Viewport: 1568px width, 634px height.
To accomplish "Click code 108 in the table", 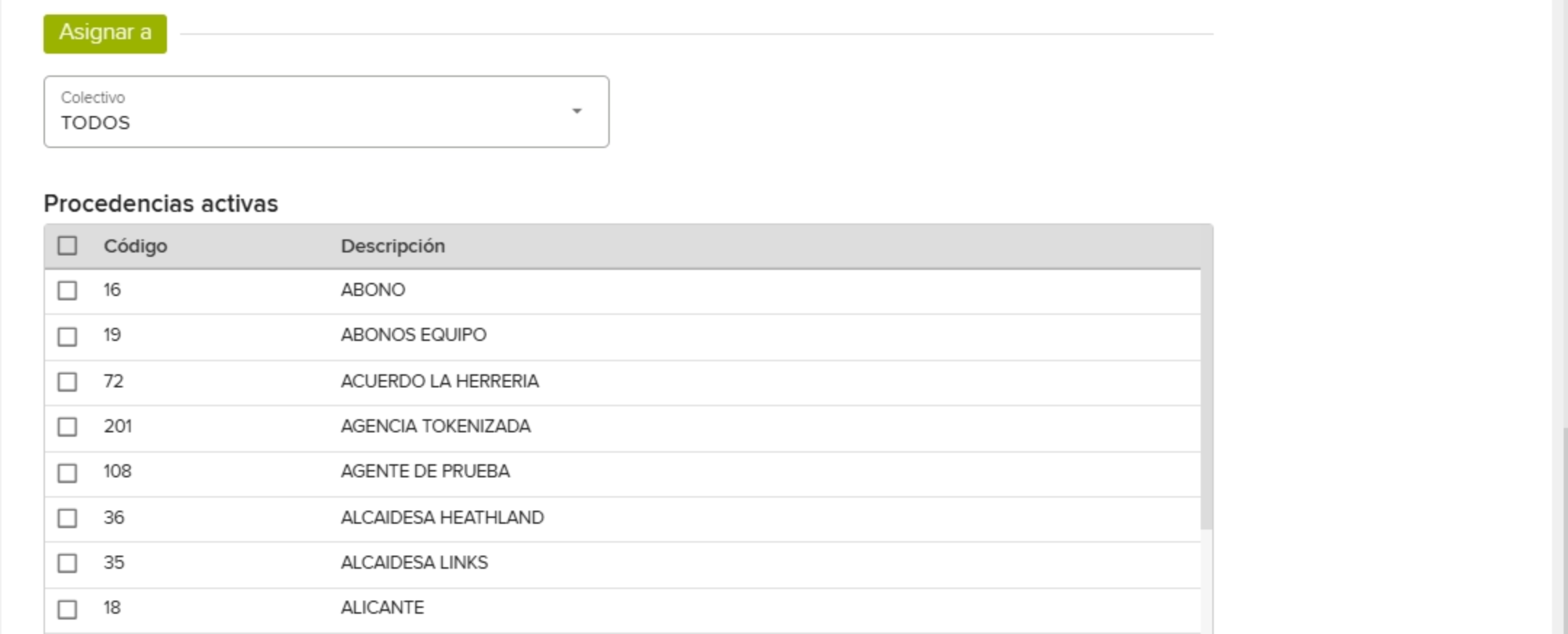I will click(118, 472).
